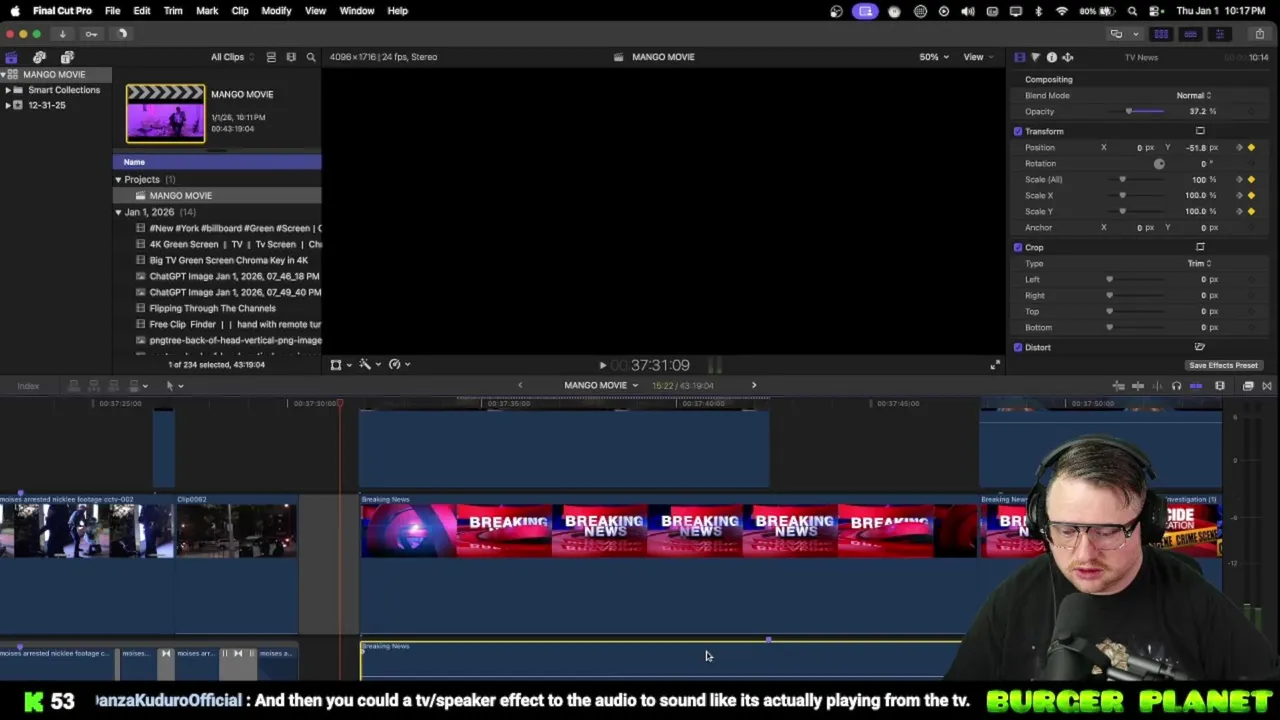
Task: Open the browser search magnifier
Action: pyautogui.click(x=311, y=57)
